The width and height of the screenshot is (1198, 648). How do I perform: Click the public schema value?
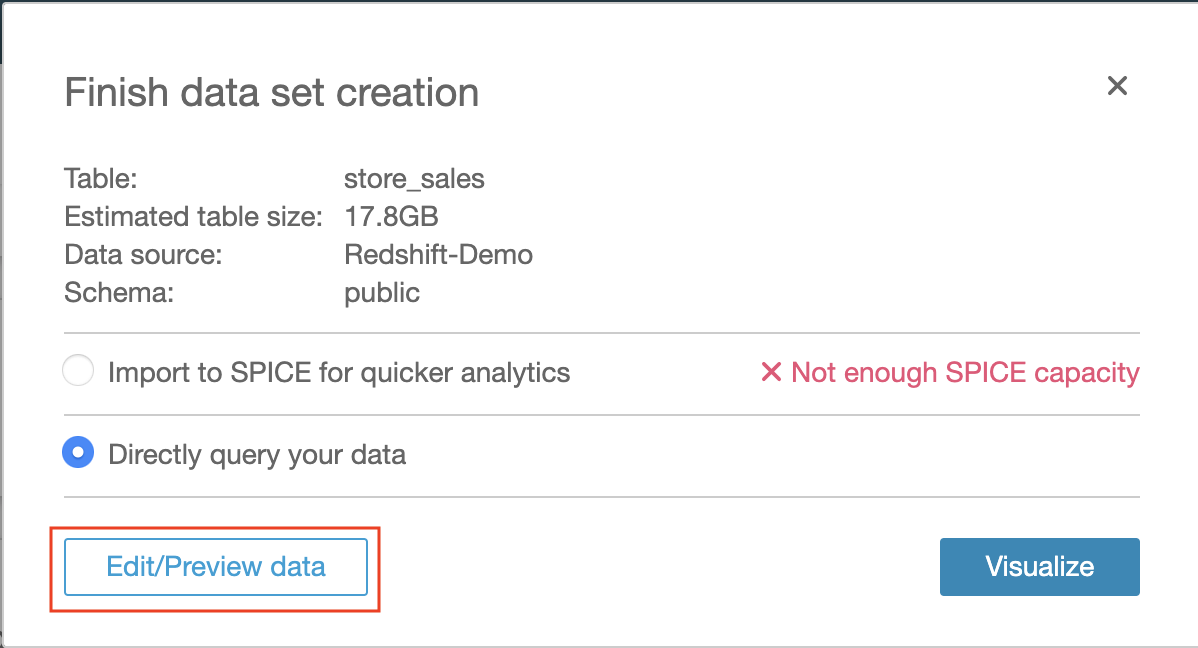coord(382,292)
